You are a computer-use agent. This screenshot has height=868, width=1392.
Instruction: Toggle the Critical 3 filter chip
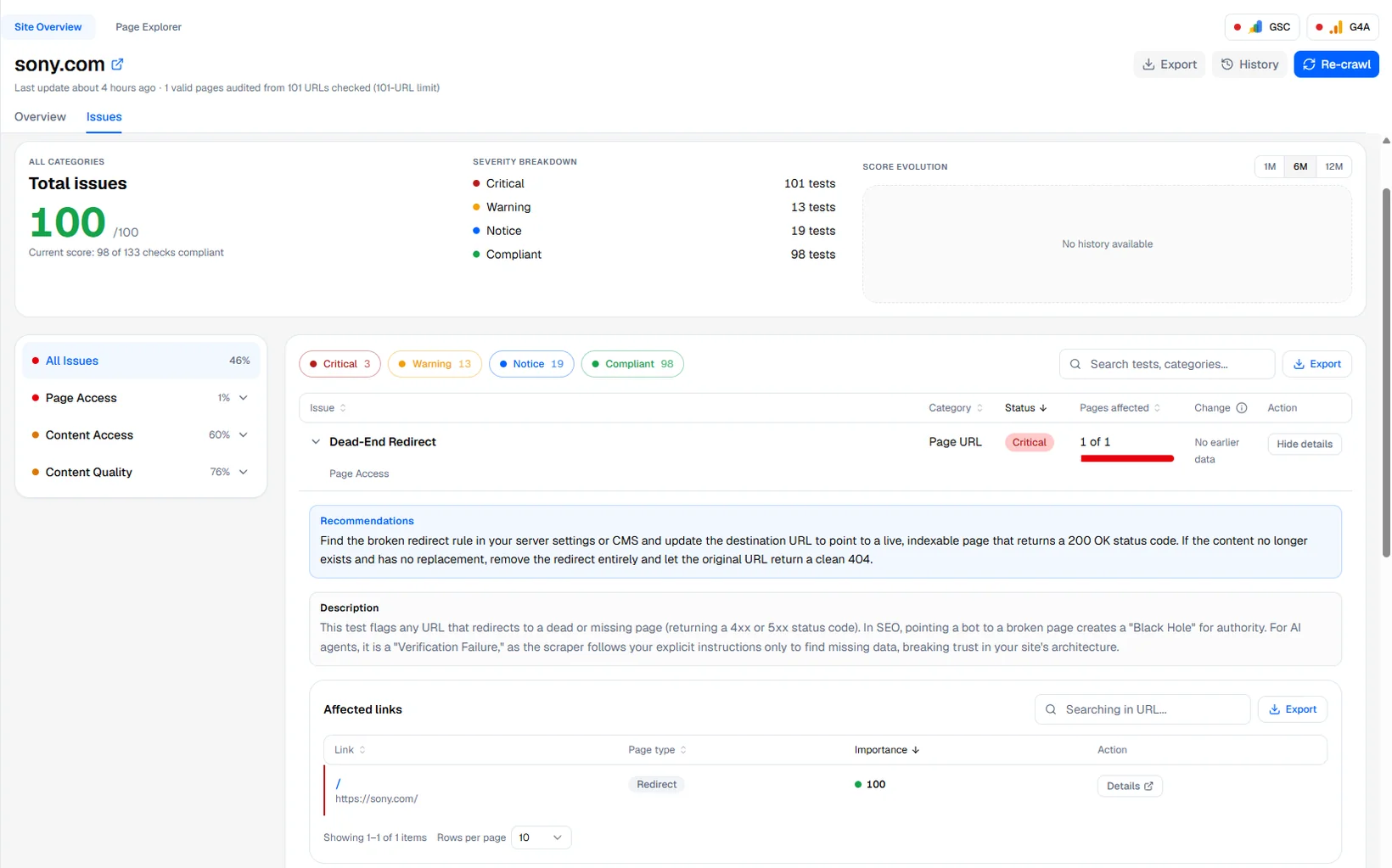[x=340, y=364]
